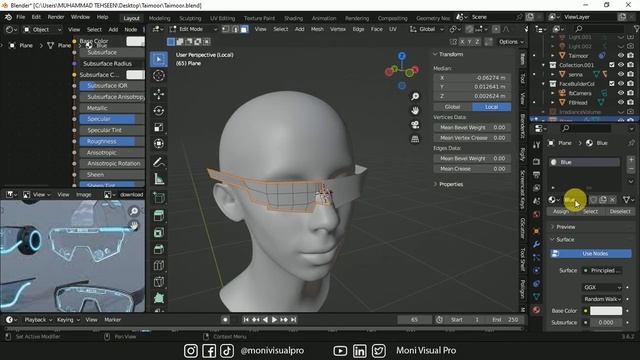Screen dimensions: 640x360
Task: Switch perspective/orthographic grid icon
Action: (415, 139)
